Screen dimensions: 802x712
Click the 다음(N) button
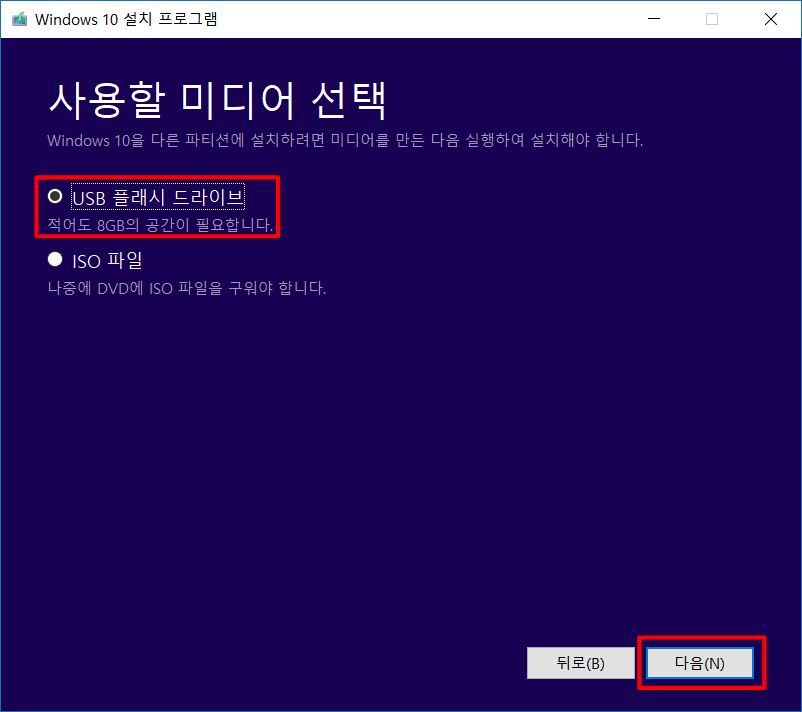pyautogui.click(x=700, y=663)
